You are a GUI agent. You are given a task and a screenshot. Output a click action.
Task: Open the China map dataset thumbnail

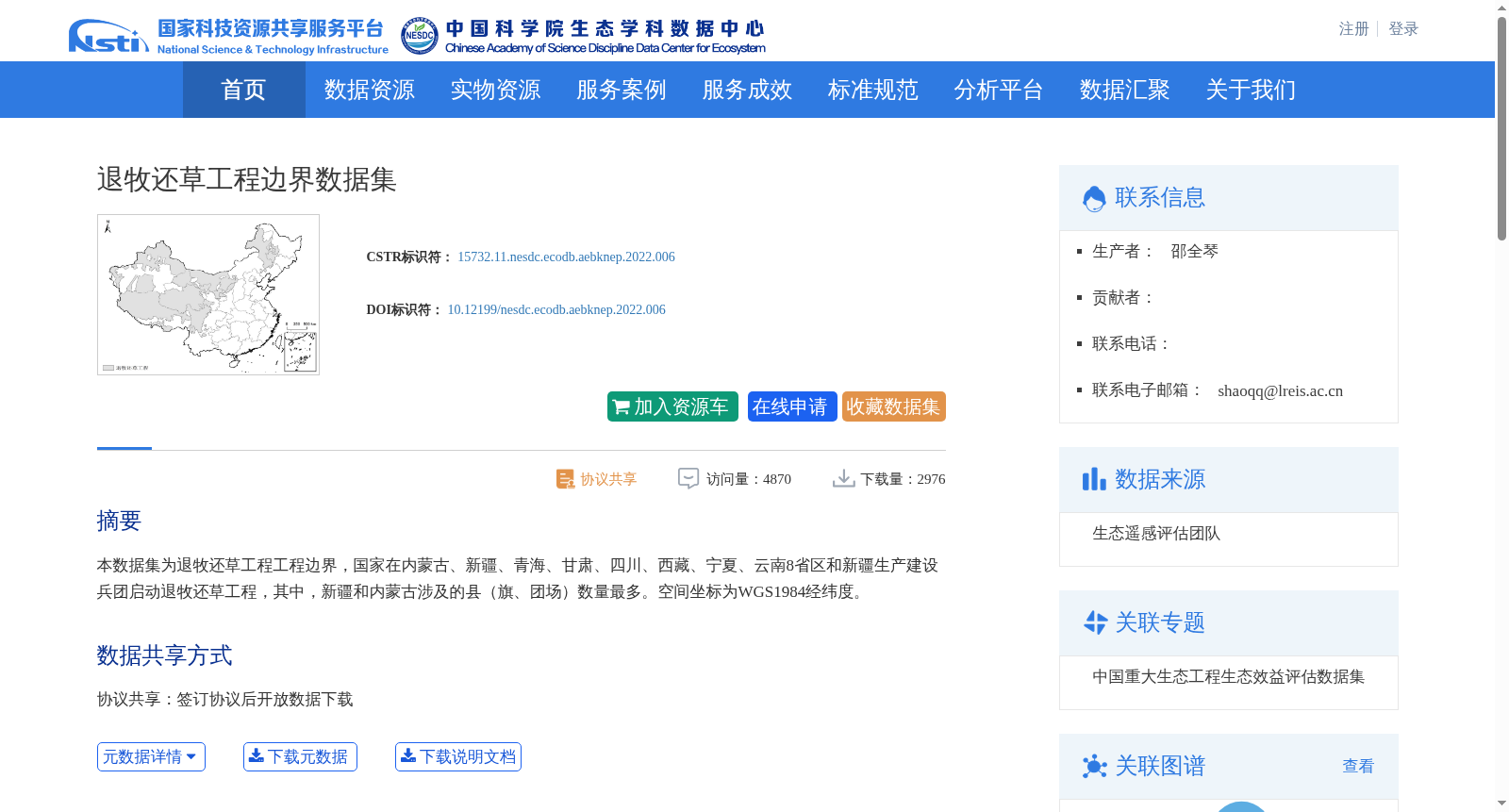[x=208, y=294]
